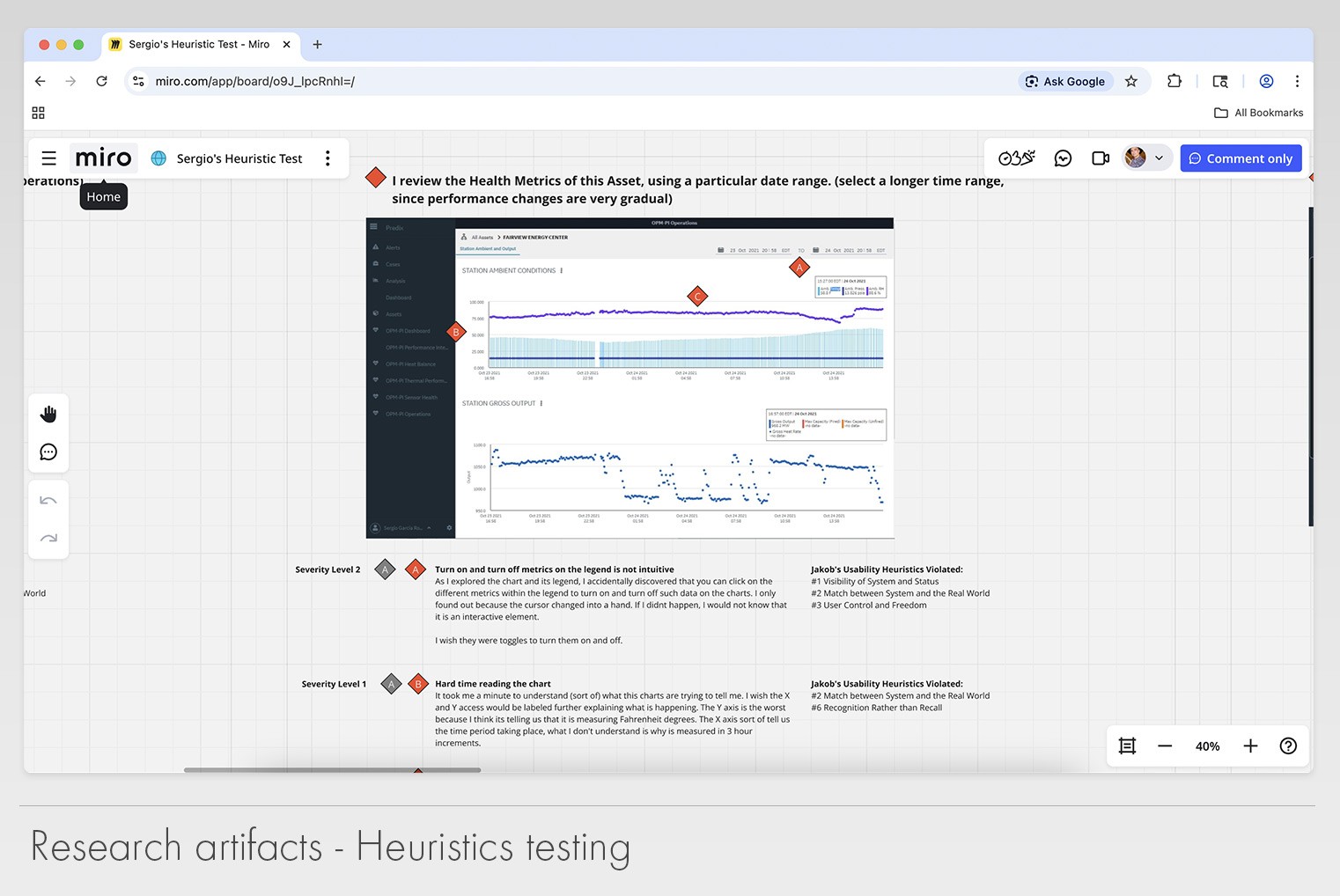Open board options three-dot menu
The image size is (1340, 896).
(328, 158)
